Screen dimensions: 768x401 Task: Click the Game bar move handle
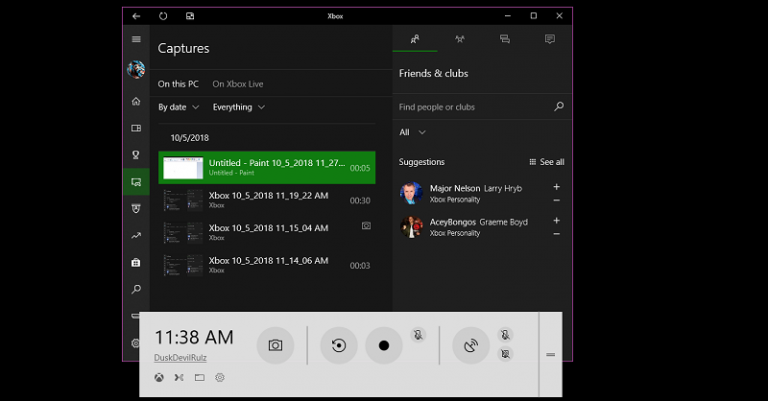tap(551, 354)
